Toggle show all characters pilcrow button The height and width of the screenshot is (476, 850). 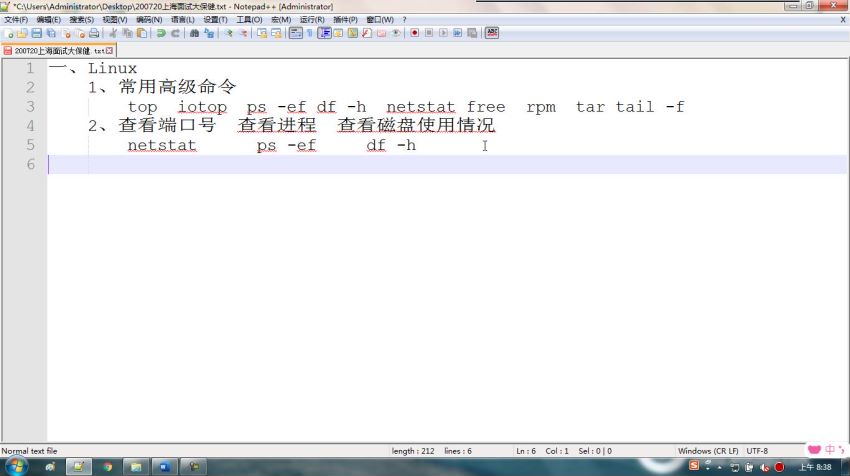[309, 33]
